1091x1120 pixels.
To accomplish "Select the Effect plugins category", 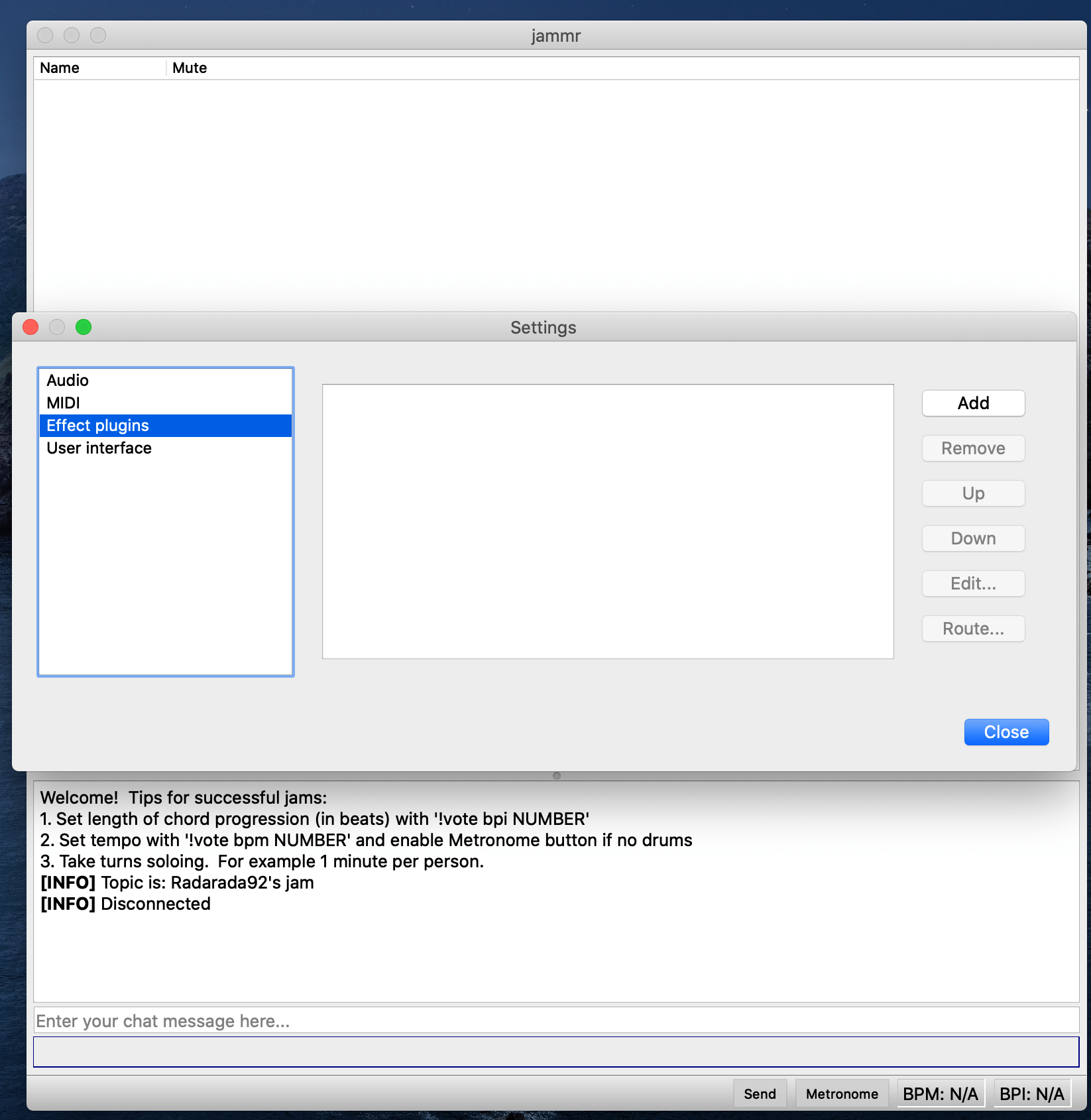I will coord(98,426).
